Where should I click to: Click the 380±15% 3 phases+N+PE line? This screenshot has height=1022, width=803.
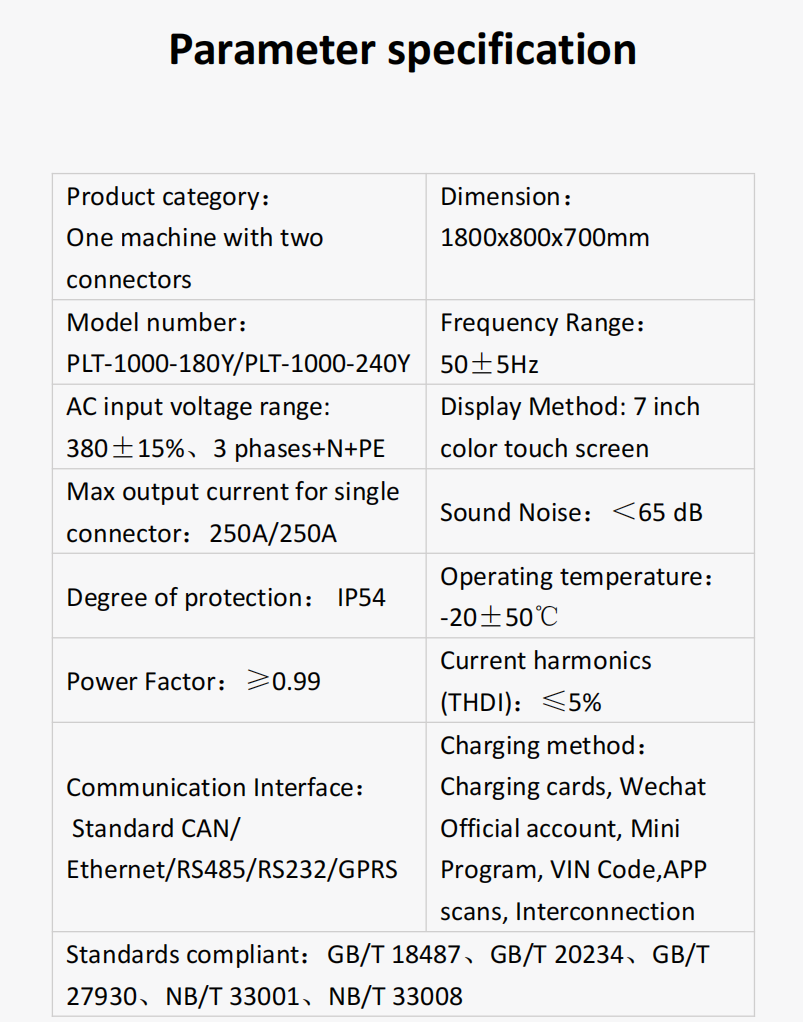point(226,449)
